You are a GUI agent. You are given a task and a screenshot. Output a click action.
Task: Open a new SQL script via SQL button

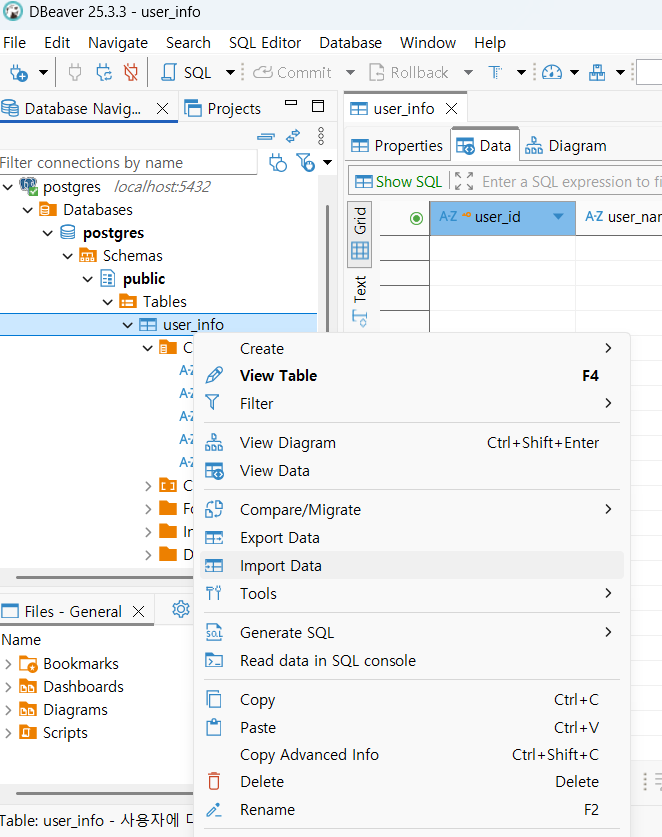click(x=186, y=73)
